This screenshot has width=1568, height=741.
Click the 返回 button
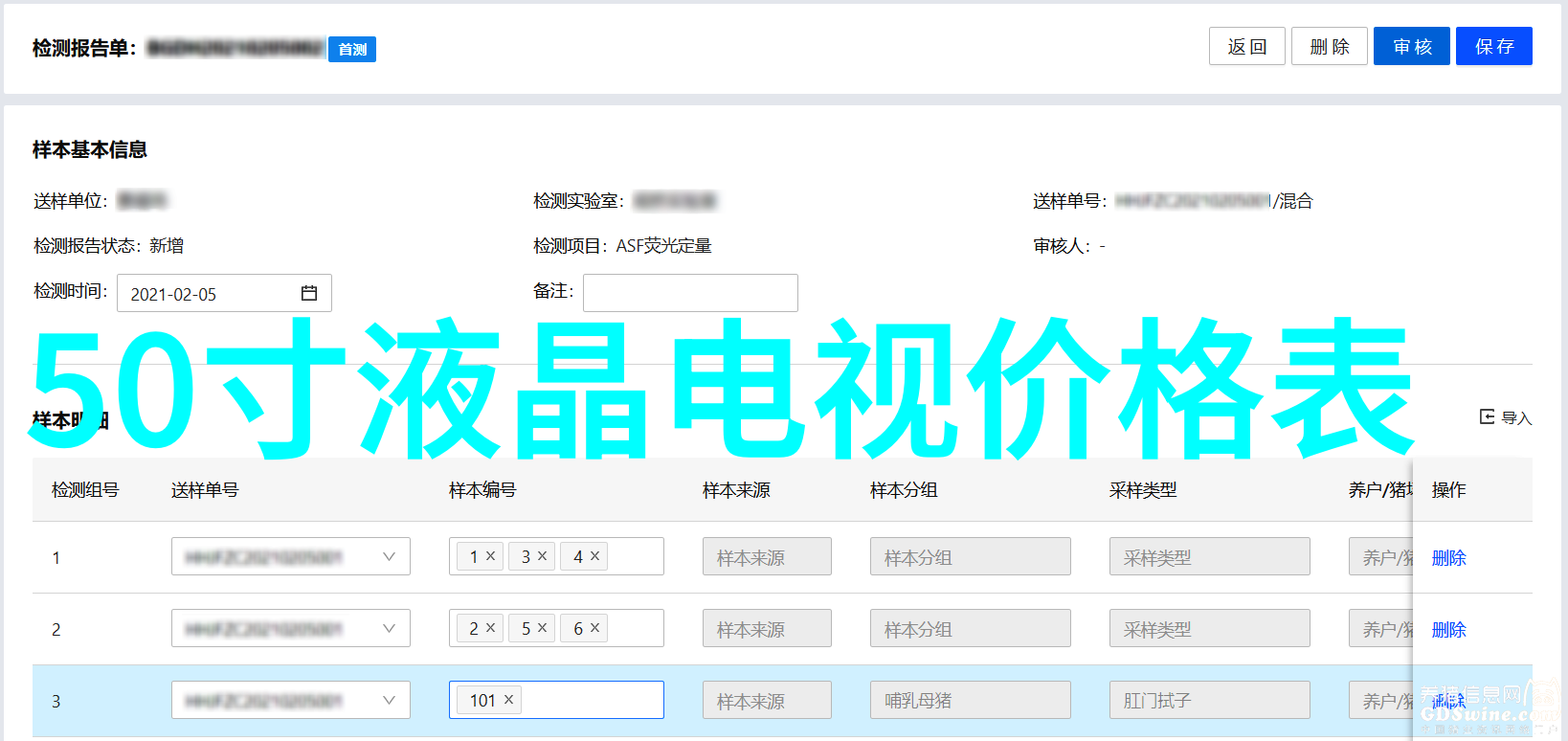point(1246,46)
